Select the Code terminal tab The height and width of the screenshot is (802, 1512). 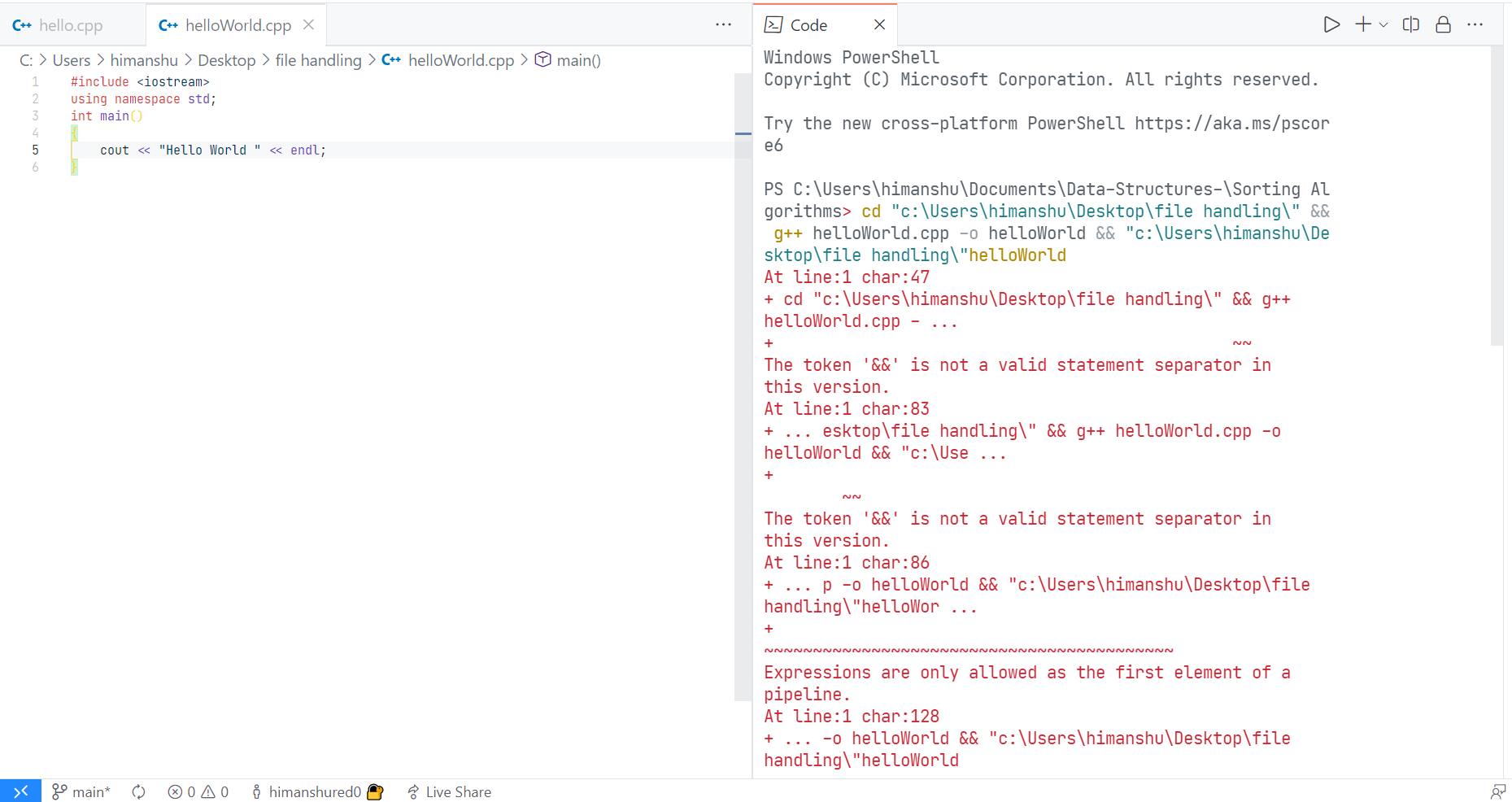809,25
